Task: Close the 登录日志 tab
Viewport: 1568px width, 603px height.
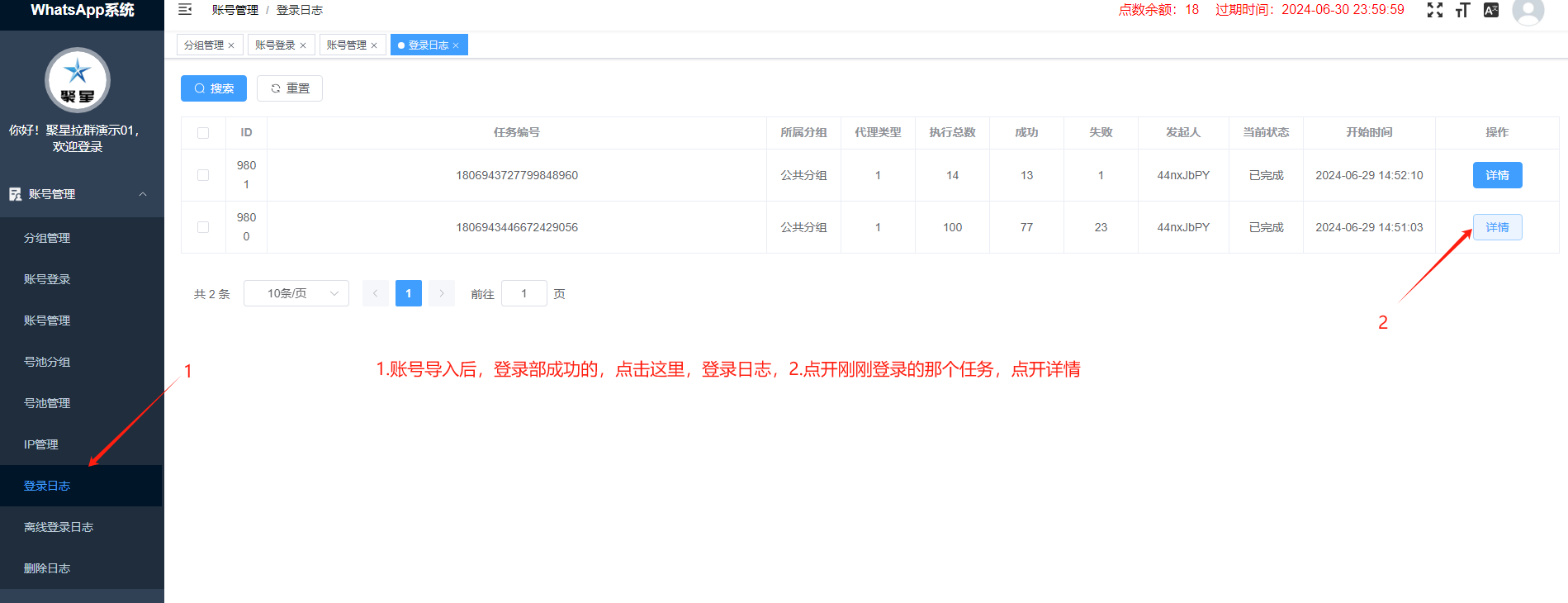Action: coord(456,45)
